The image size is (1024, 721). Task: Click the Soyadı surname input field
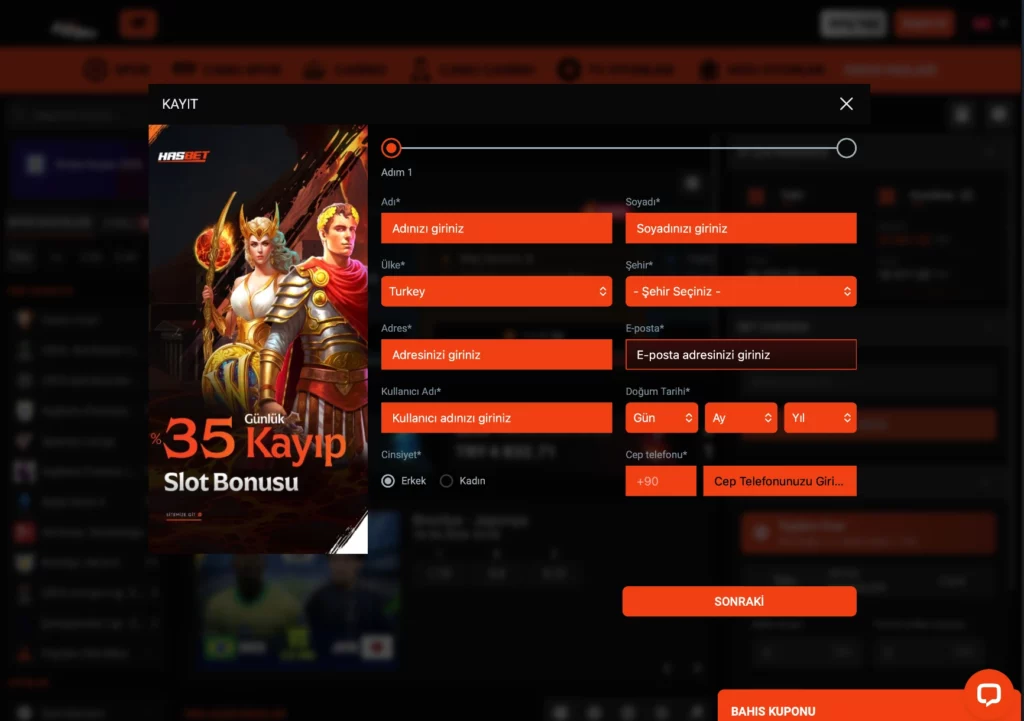tap(741, 228)
